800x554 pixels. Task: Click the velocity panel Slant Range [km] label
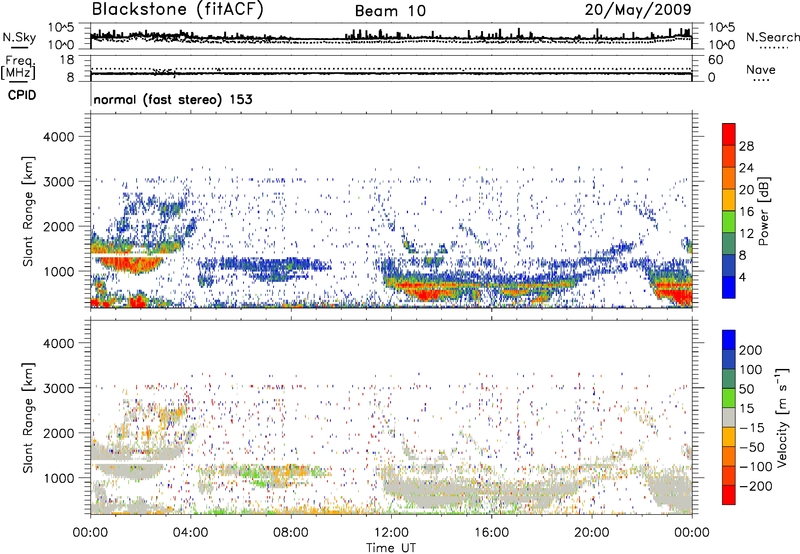point(28,417)
